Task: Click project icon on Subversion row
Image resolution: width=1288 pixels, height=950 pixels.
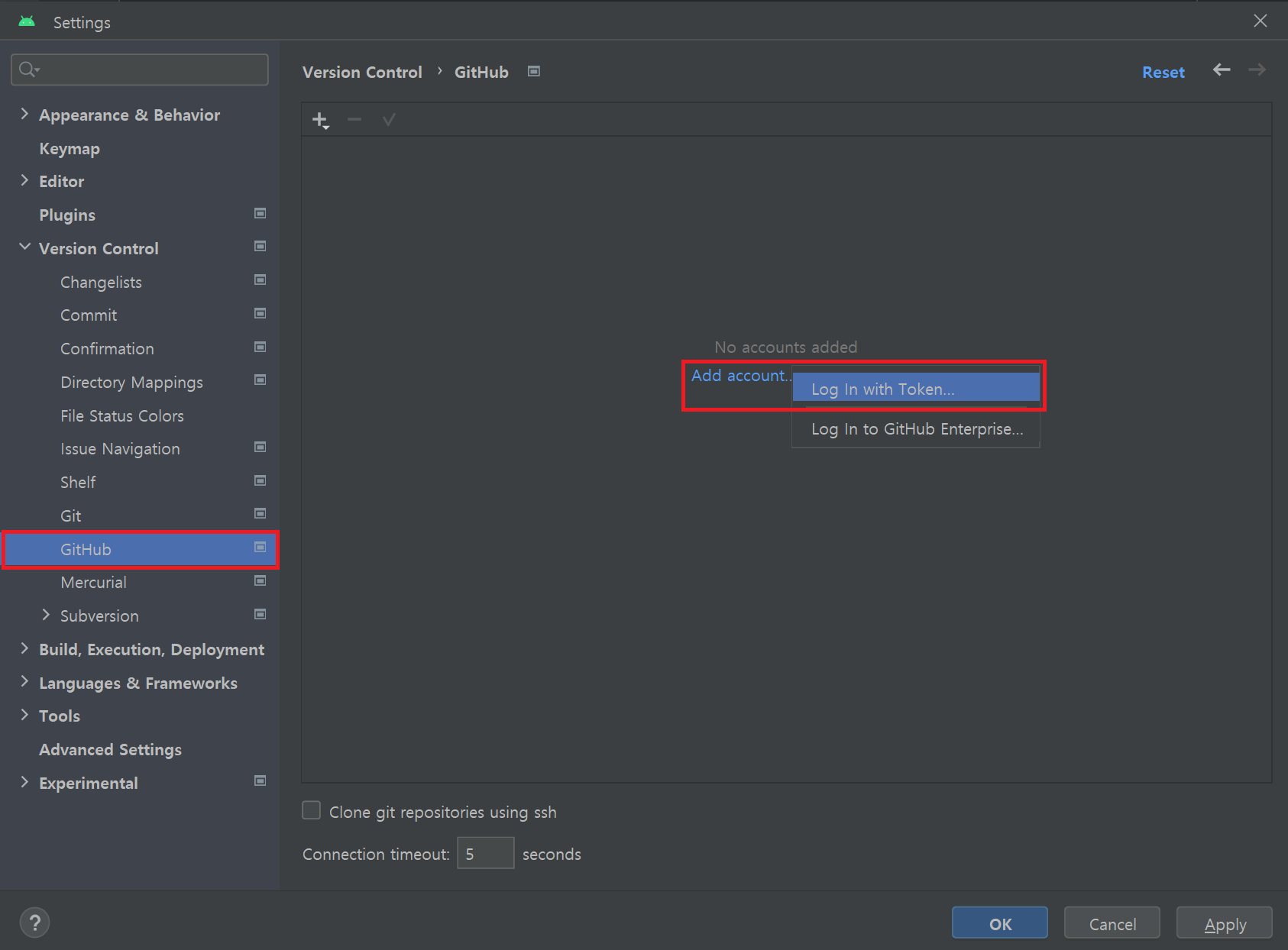Action: (261, 614)
